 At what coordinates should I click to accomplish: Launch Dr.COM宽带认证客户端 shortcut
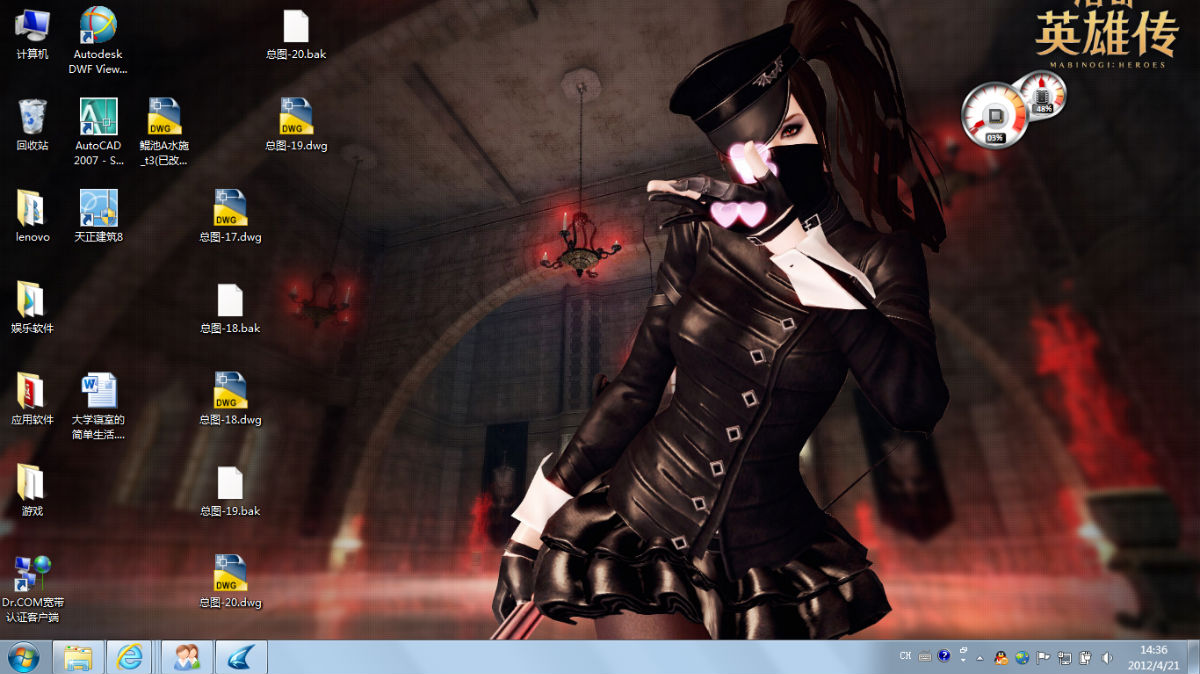(32, 589)
